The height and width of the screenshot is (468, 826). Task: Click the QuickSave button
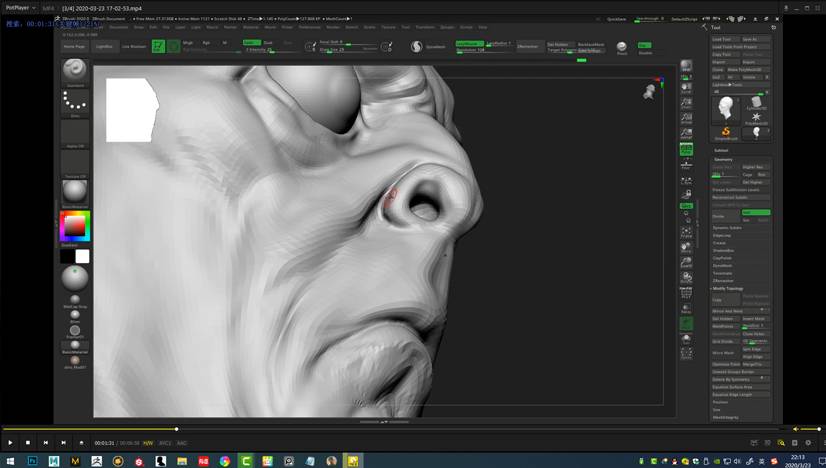616,20
